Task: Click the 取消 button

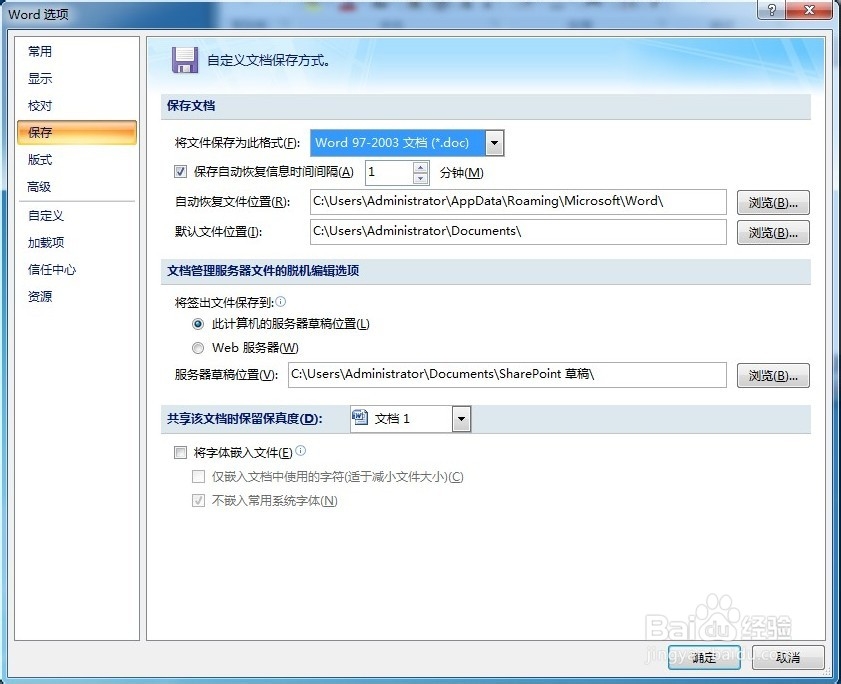Action: [788, 657]
